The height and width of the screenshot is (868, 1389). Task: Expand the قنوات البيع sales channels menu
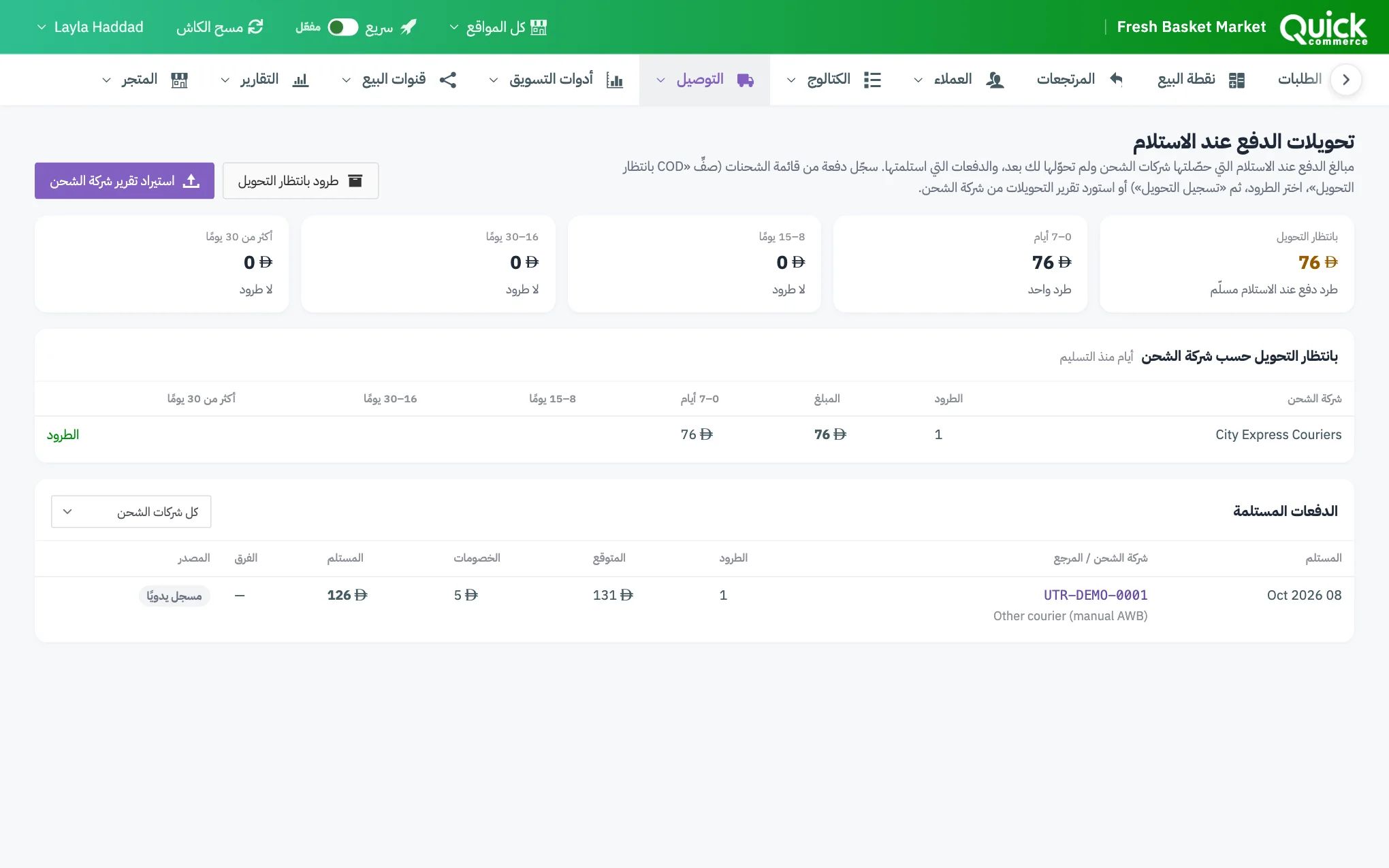[x=399, y=80]
